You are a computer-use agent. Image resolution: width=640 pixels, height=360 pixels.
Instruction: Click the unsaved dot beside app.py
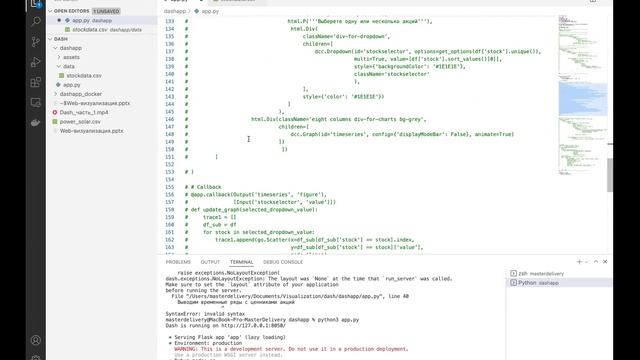[x=59, y=20]
